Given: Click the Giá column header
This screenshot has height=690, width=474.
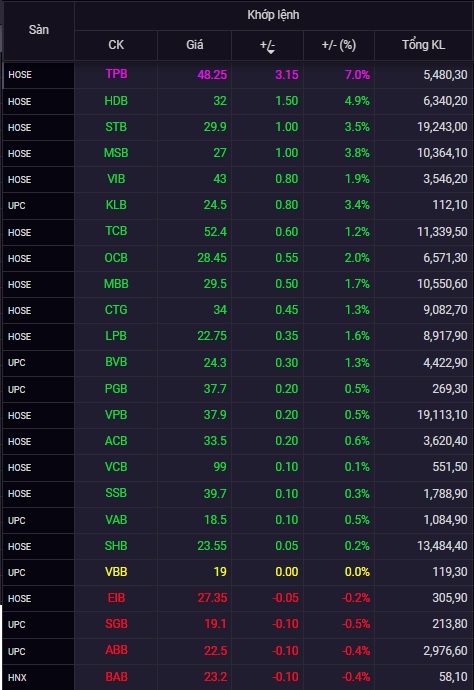Looking at the screenshot, I should 195,45.
